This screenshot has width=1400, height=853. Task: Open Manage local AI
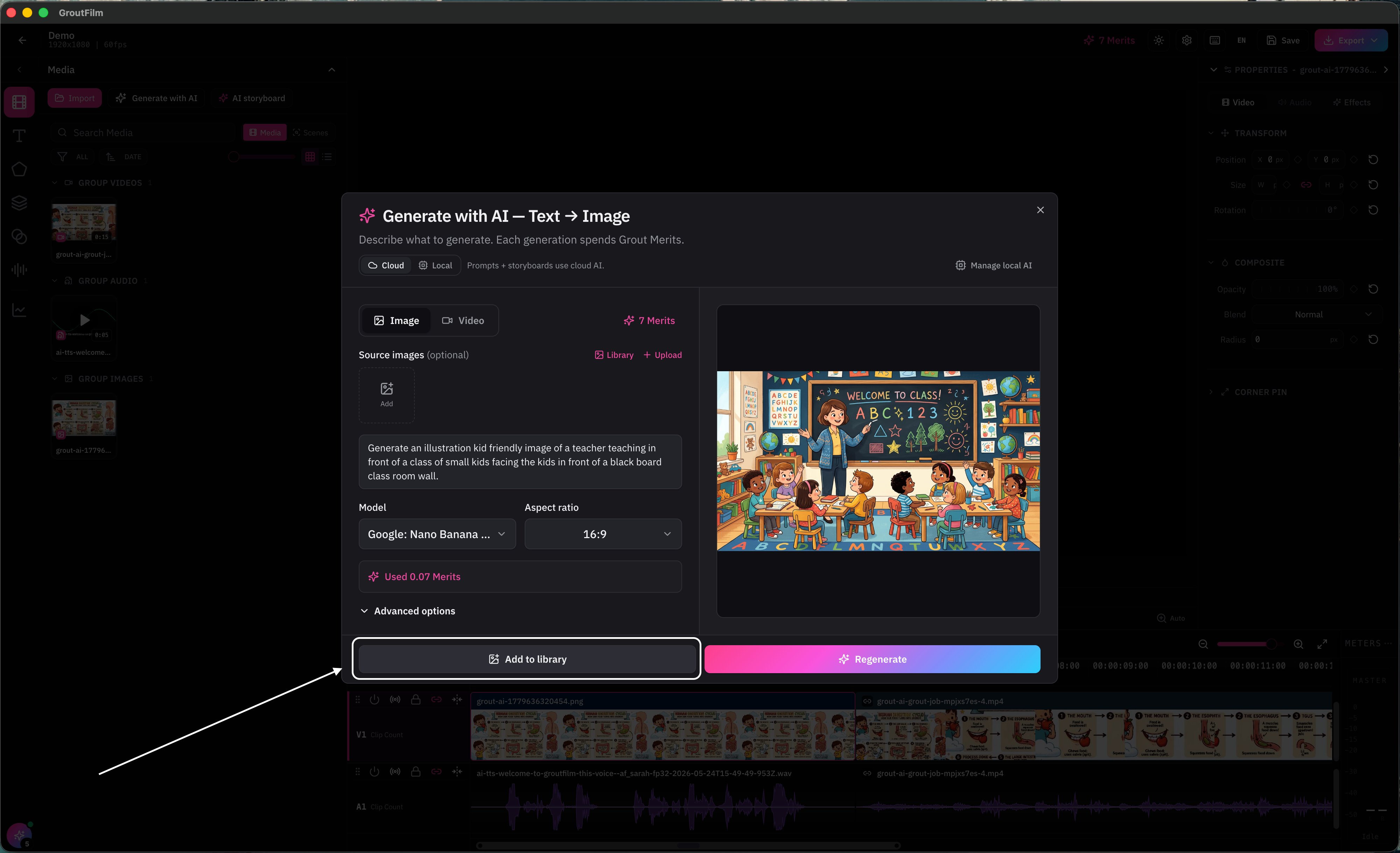tap(994, 265)
